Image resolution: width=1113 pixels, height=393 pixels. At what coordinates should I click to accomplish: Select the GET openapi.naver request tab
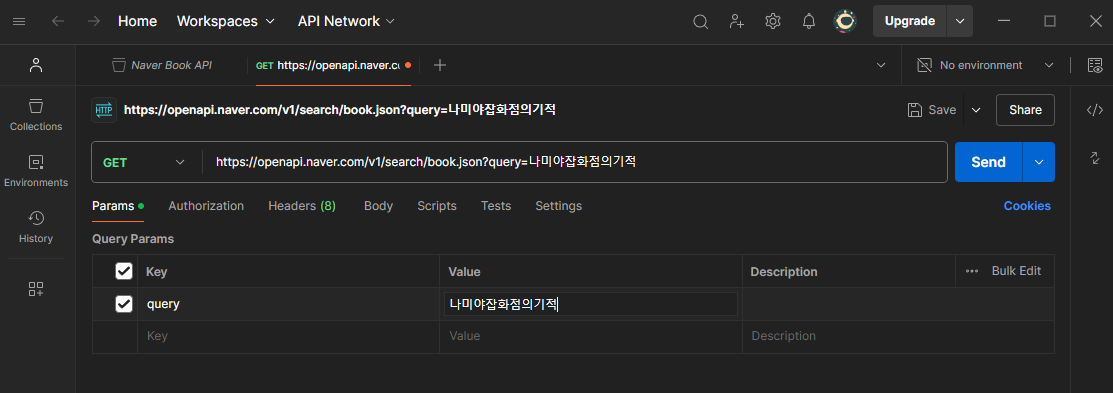(333, 65)
